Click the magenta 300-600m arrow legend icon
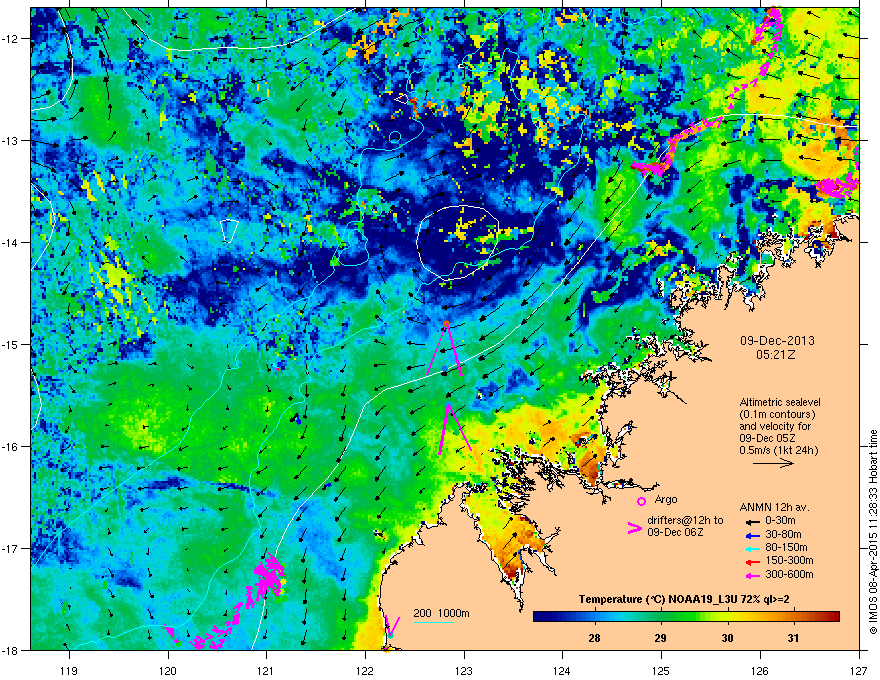 (753, 575)
